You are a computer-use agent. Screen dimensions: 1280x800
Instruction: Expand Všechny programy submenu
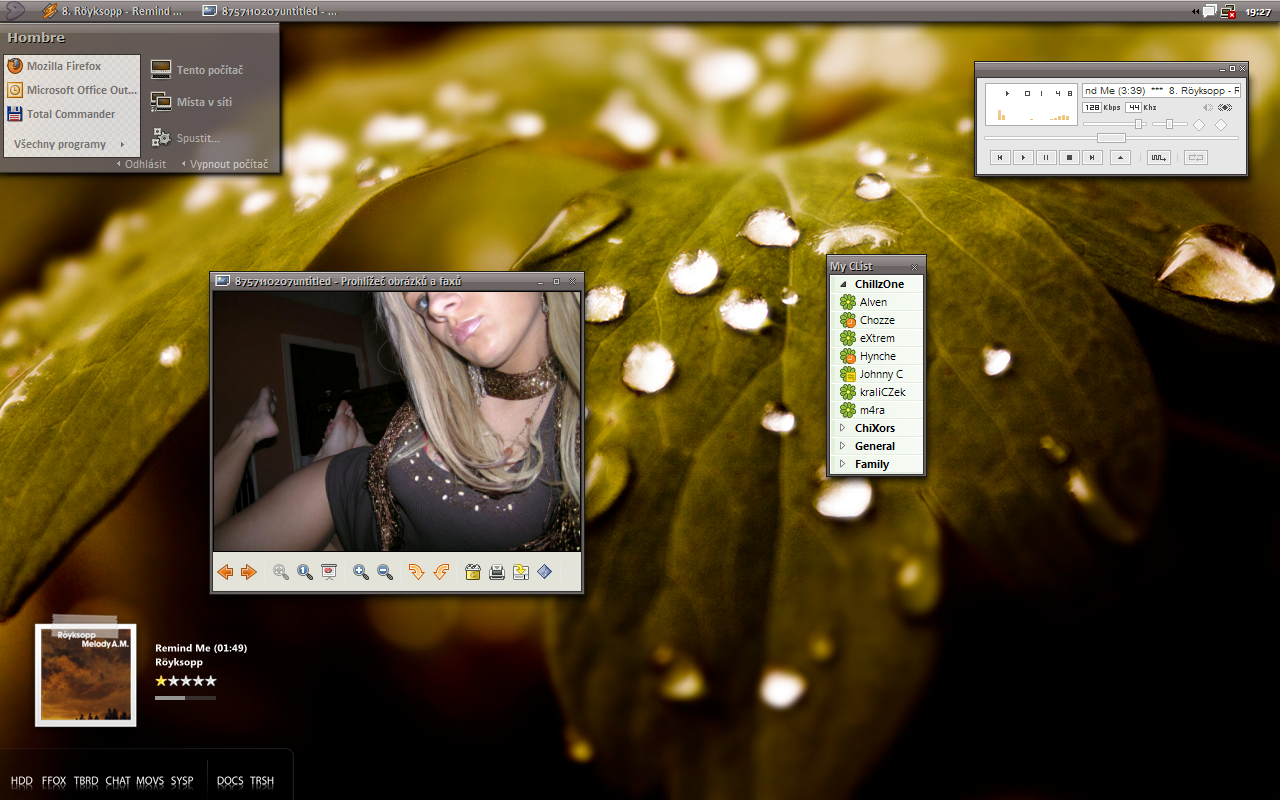point(71,144)
